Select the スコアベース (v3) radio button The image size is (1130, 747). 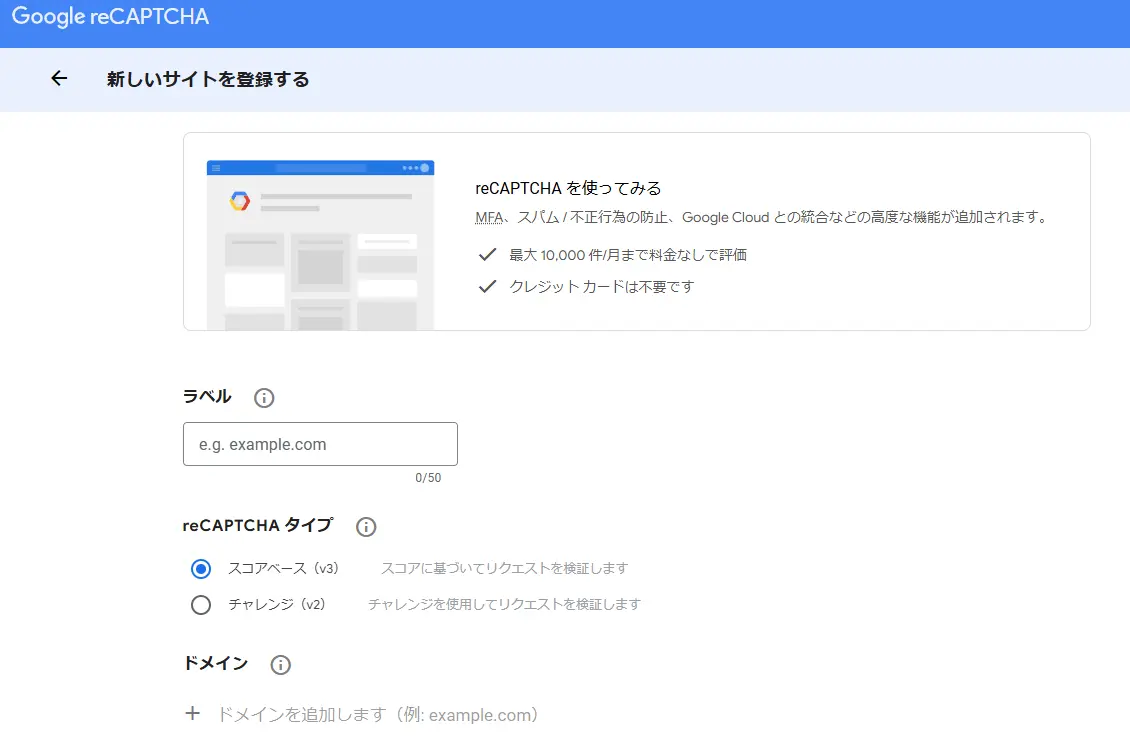pos(201,569)
